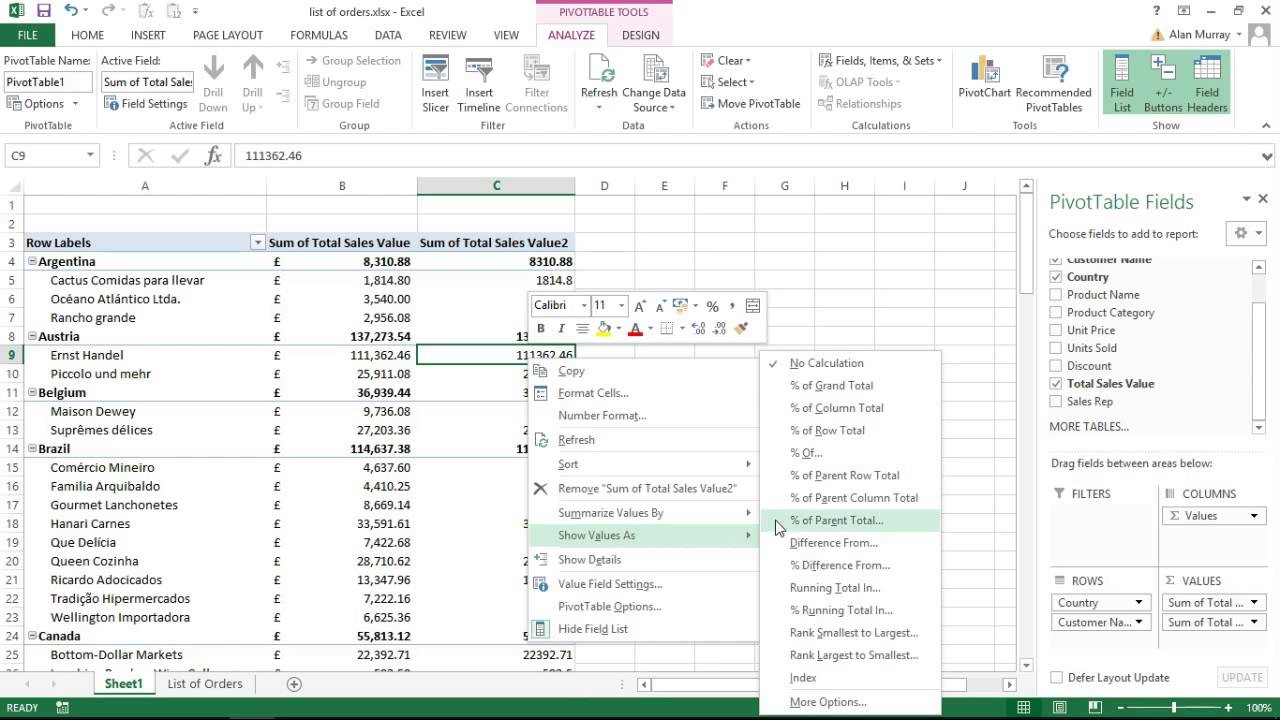Switch to the List of Orders sheet

[x=204, y=684]
